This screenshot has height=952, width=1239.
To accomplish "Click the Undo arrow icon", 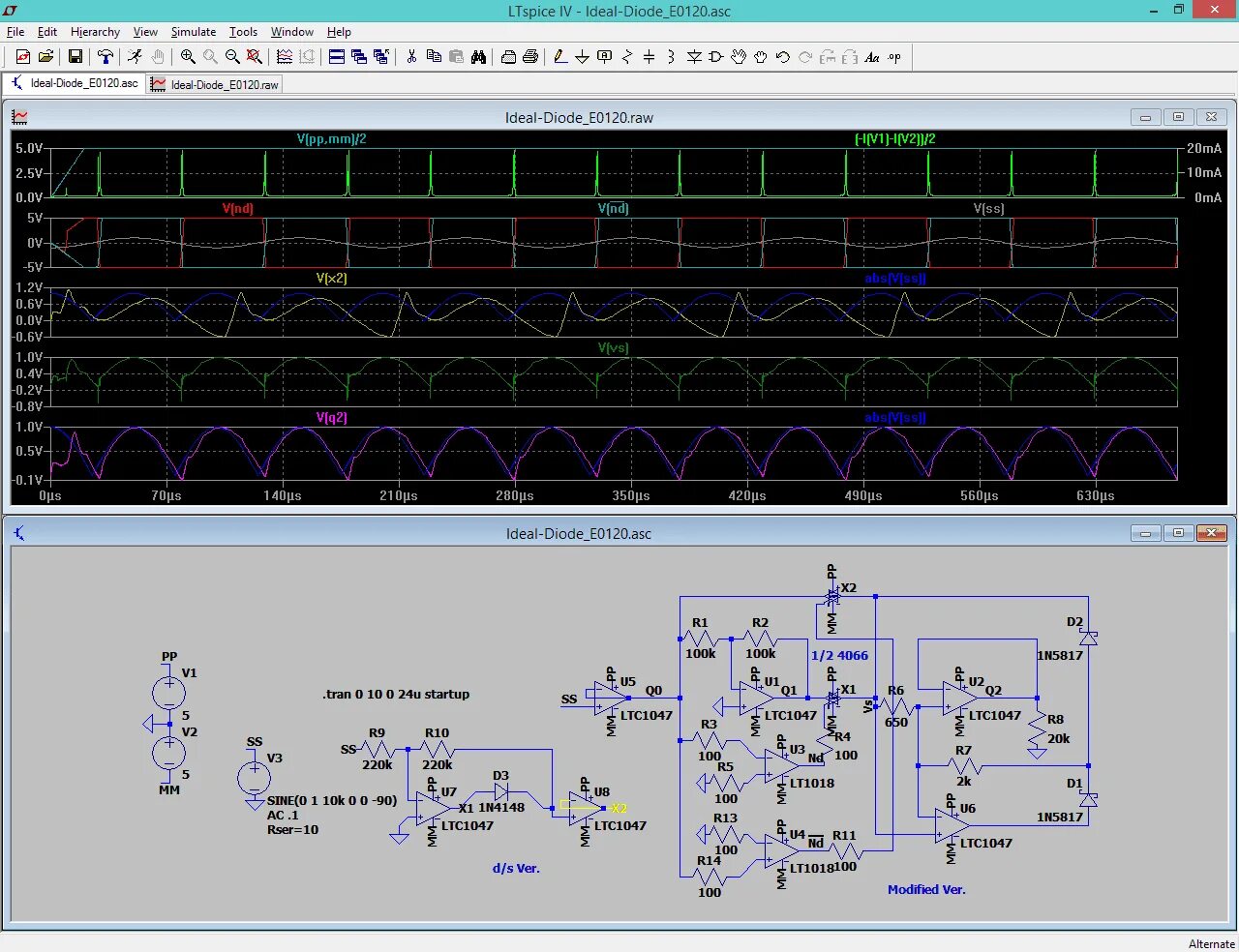I will point(783,57).
